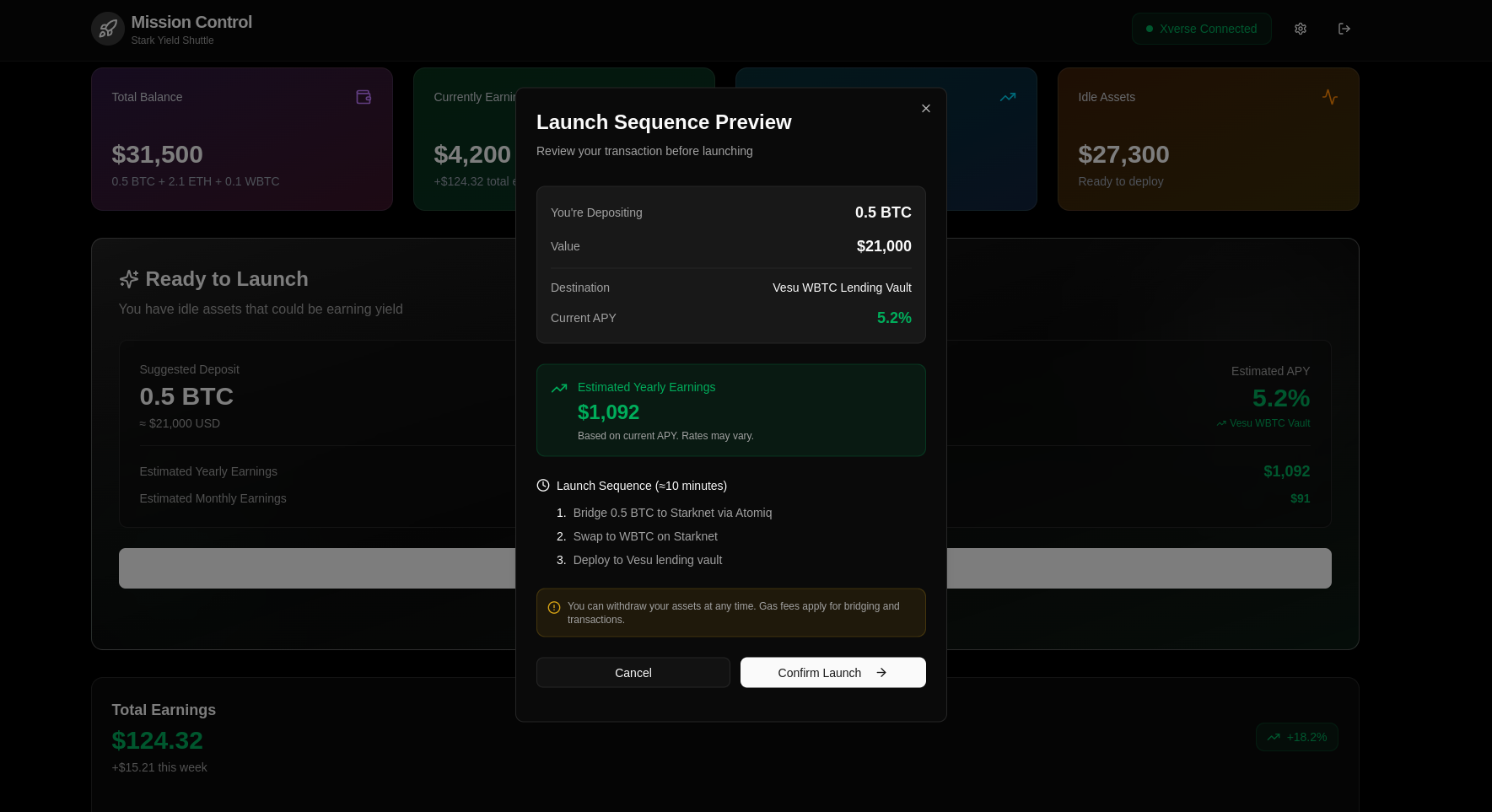The width and height of the screenshot is (1492, 812).
Task: Click the $91 monthly earnings value
Action: pos(1300,498)
